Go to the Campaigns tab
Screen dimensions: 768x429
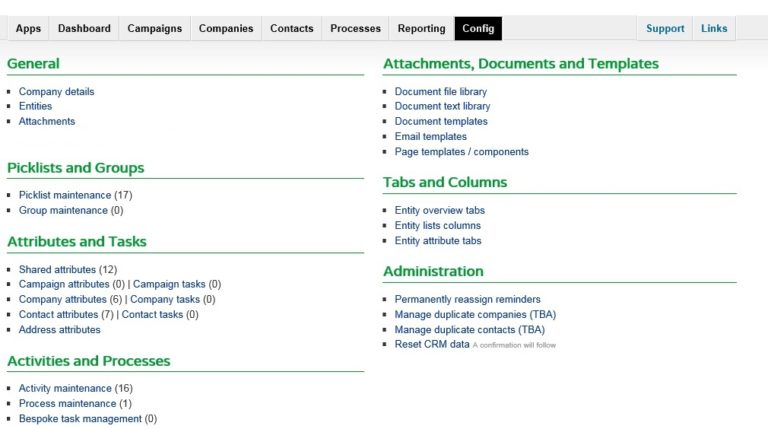point(155,29)
